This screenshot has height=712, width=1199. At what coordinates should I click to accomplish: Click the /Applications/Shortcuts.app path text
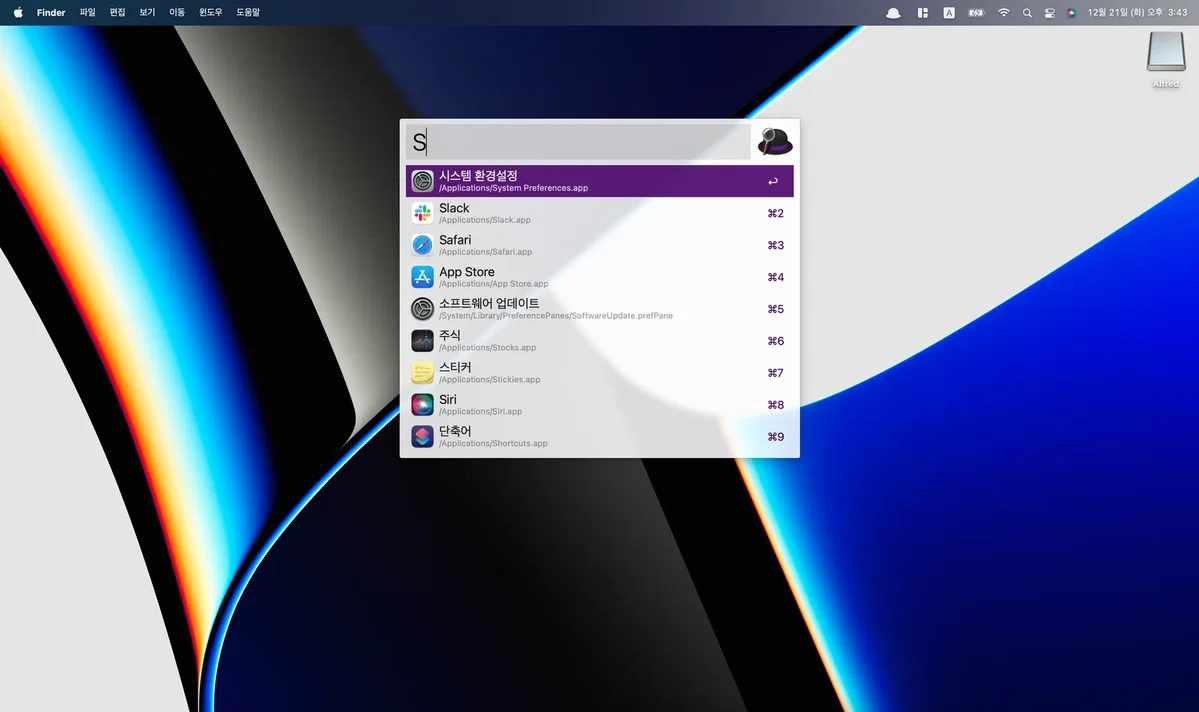point(493,444)
